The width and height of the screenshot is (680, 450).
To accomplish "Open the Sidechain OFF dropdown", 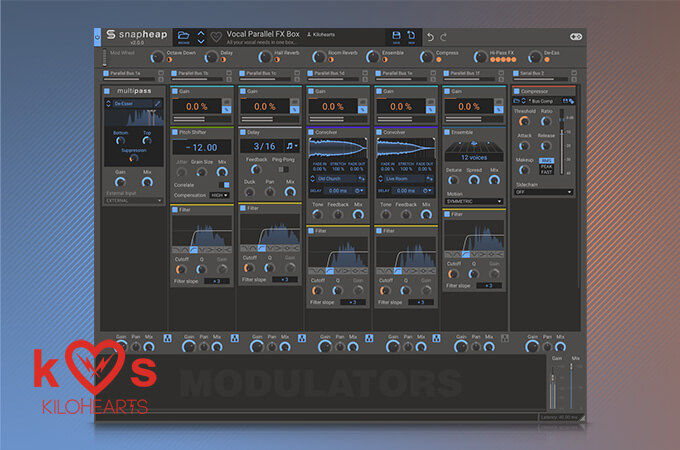I will click(x=543, y=192).
